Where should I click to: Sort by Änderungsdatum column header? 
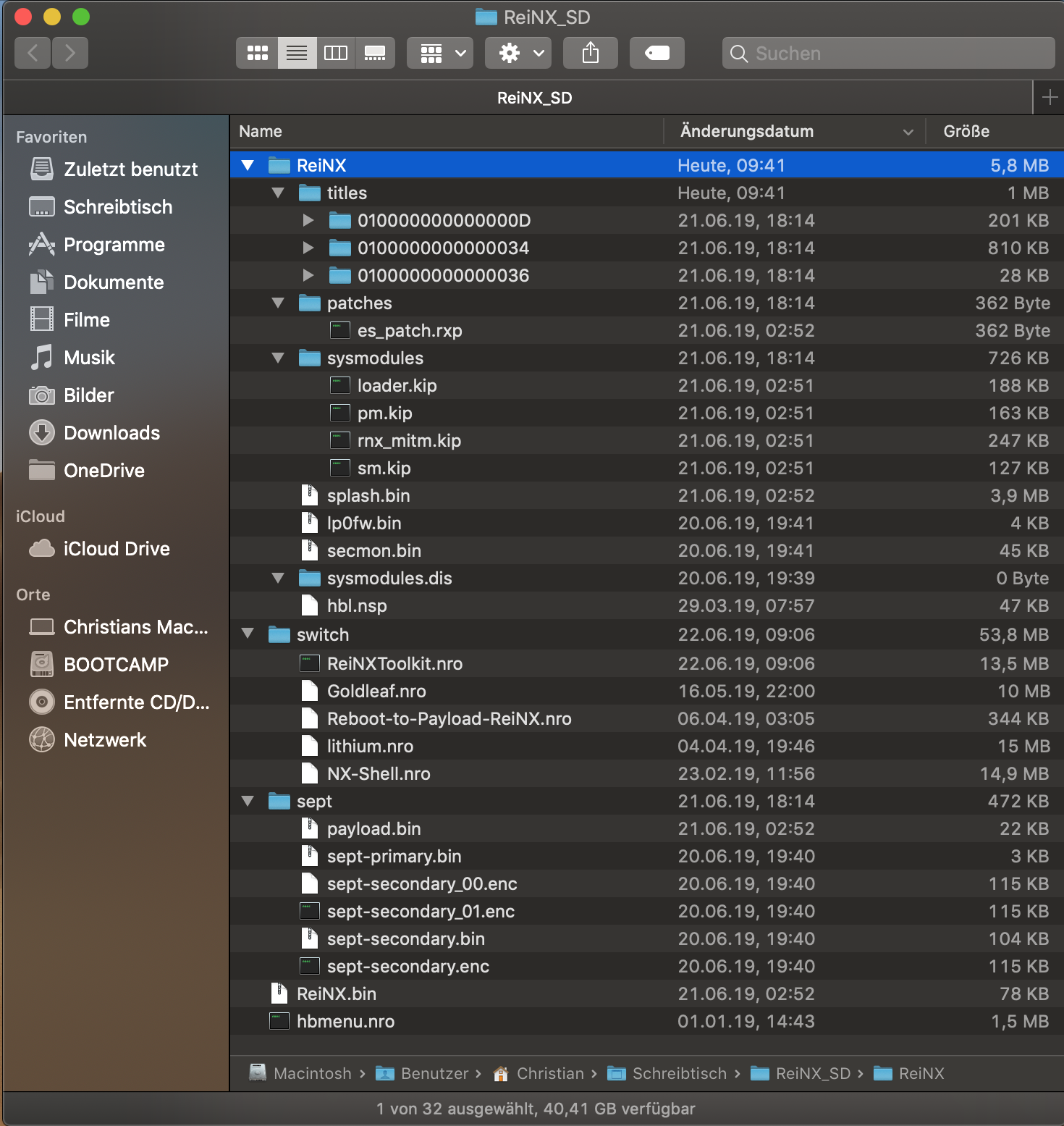(795, 131)
